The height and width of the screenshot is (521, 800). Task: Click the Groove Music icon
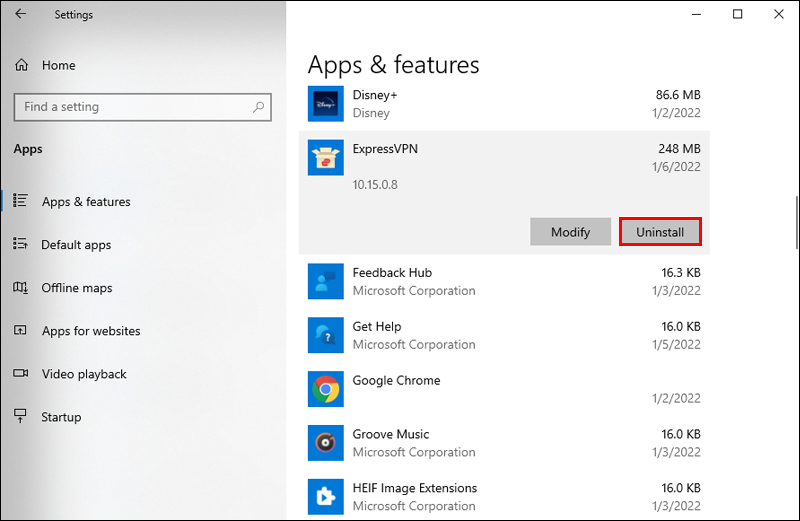326,443
